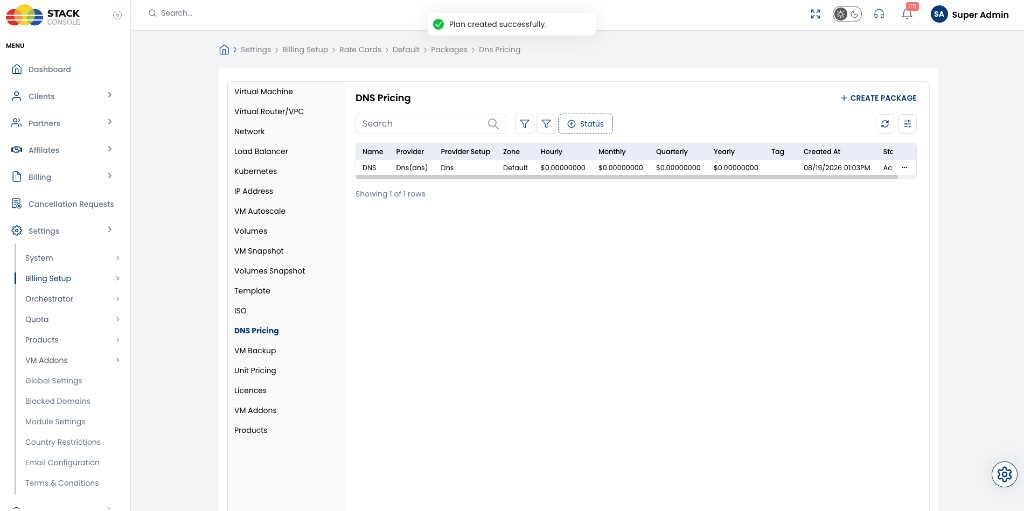Open notifications bell
This screenshot has height=511, width=1024.
[x=907, y=14]
